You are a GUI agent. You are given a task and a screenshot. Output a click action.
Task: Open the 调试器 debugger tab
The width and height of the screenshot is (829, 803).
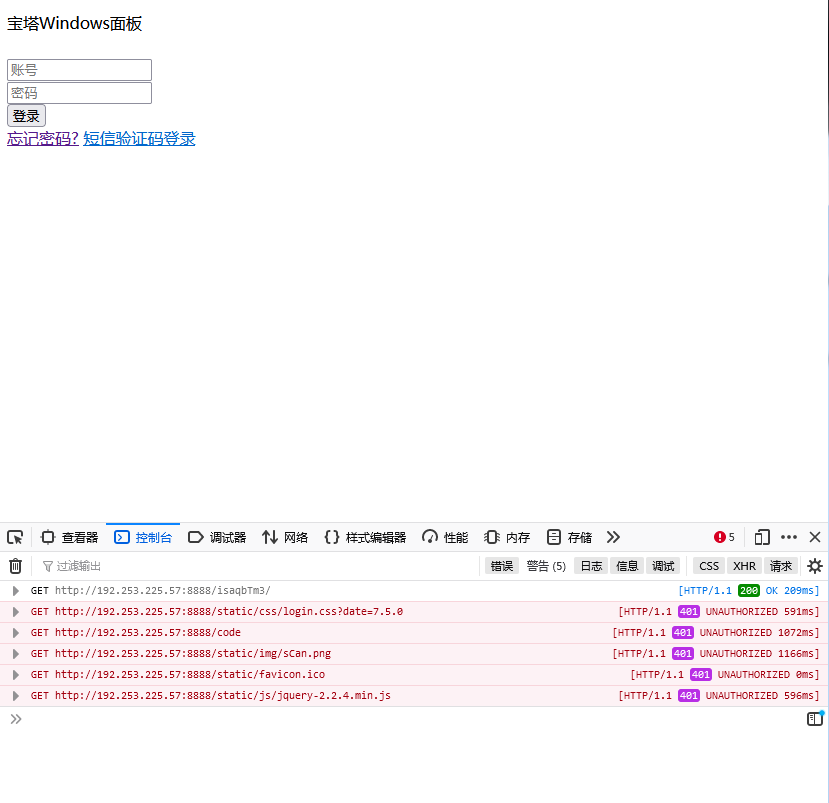tap(217, 538)
